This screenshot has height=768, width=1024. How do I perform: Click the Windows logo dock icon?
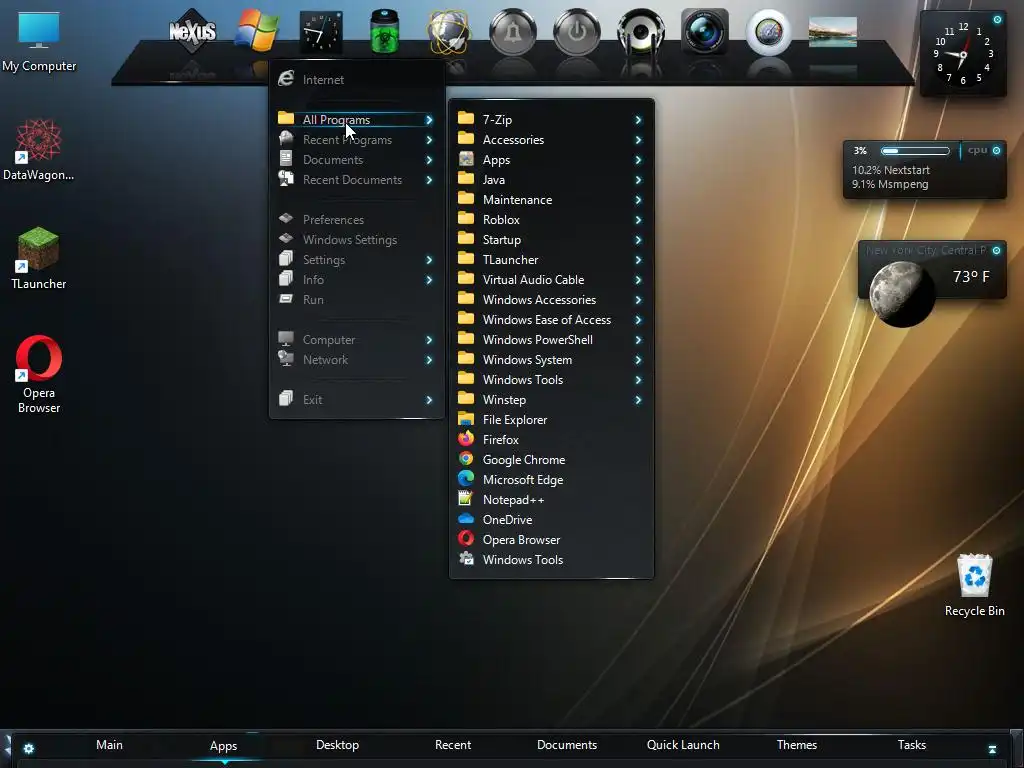[257, 31]
